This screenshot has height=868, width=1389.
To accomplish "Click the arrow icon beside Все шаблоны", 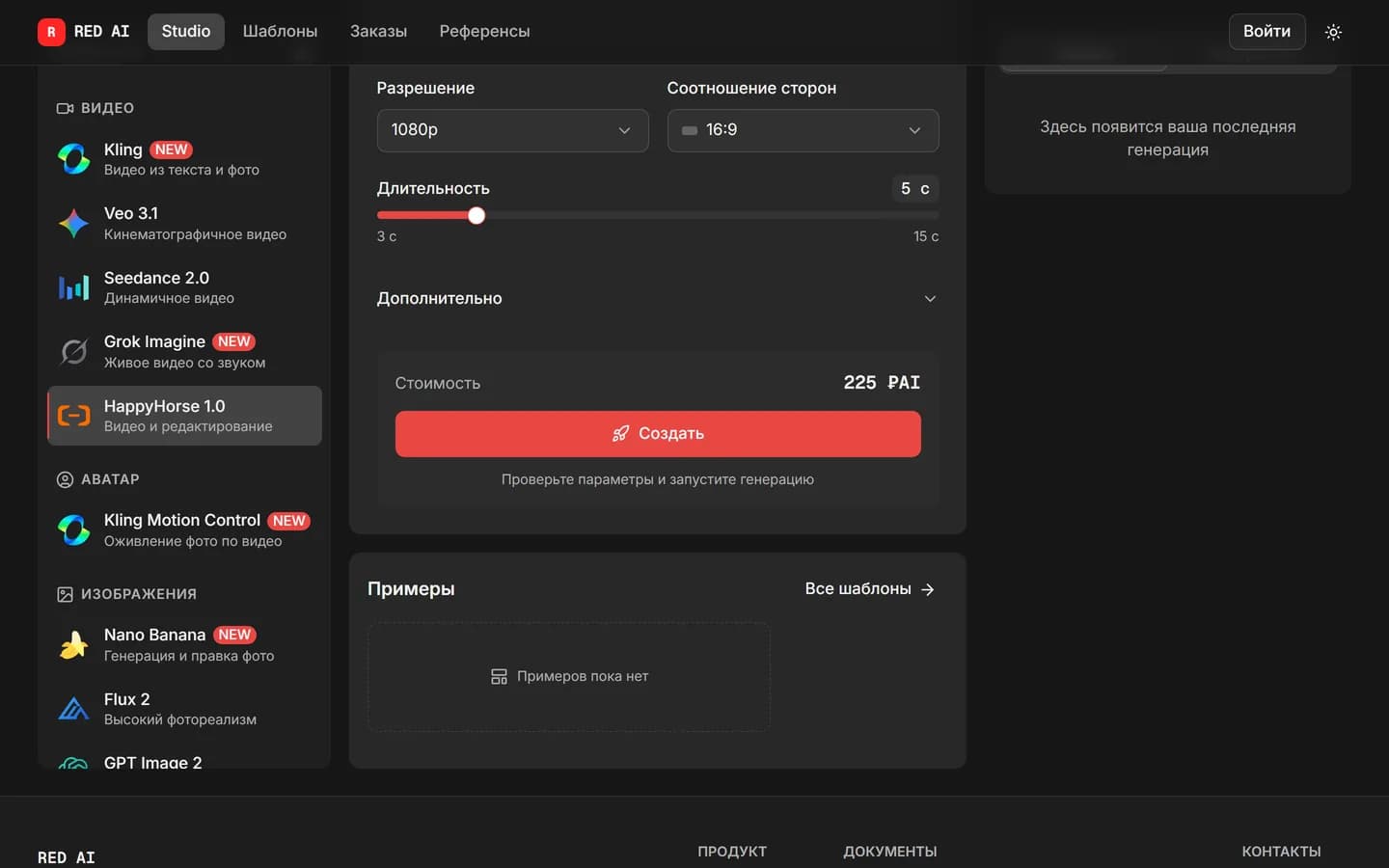I will 928,589.
